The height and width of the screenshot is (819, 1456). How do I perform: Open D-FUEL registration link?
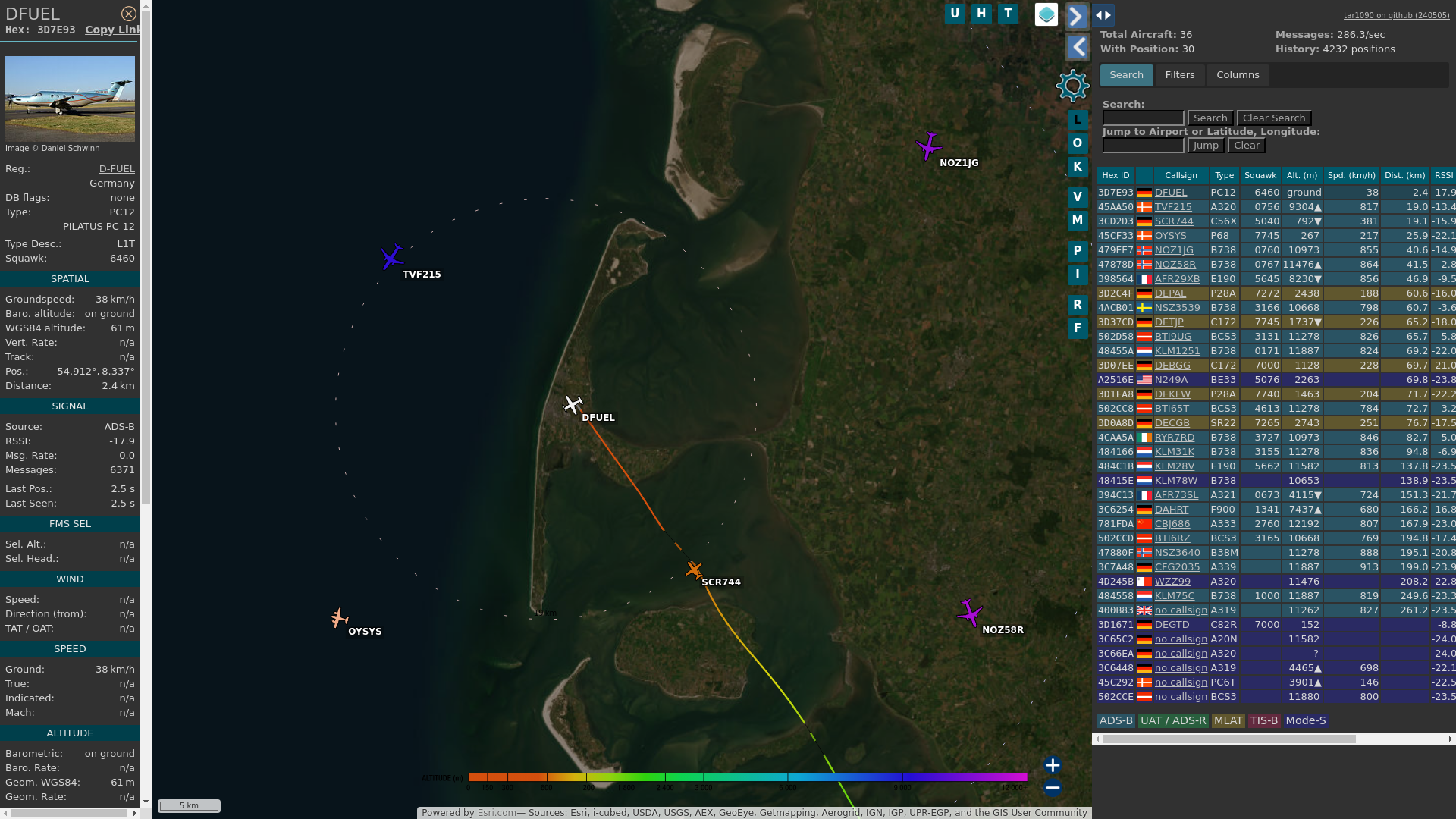[117, 169]
